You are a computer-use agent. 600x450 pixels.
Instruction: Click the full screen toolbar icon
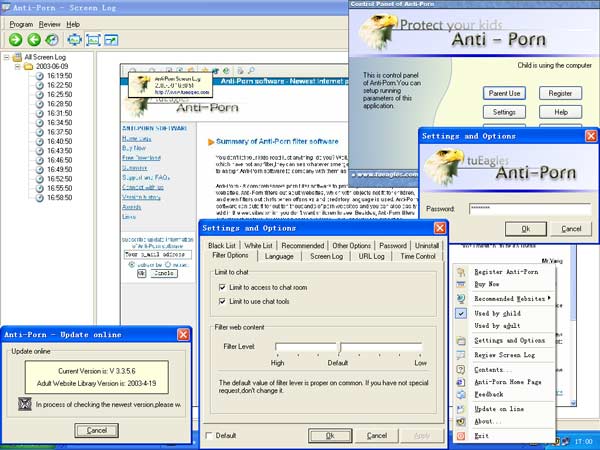point(111,39)
